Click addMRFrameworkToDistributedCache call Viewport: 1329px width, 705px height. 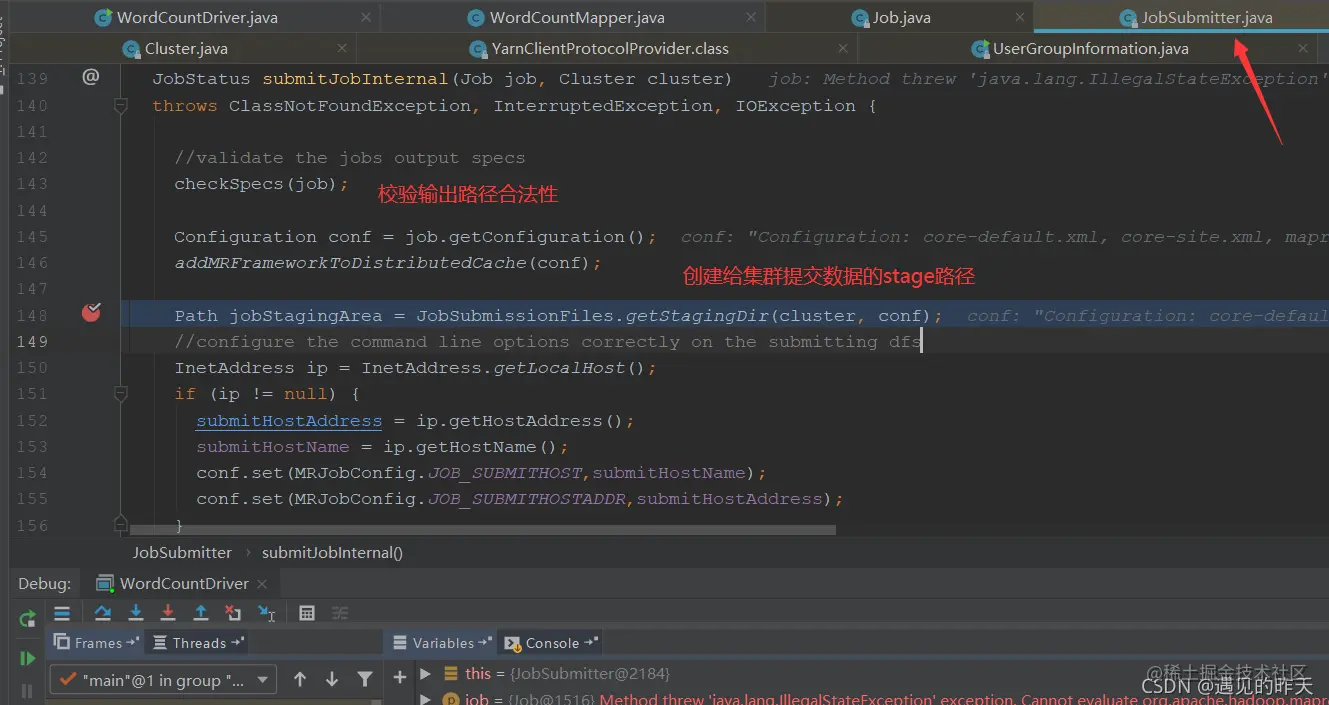(350, 263)
